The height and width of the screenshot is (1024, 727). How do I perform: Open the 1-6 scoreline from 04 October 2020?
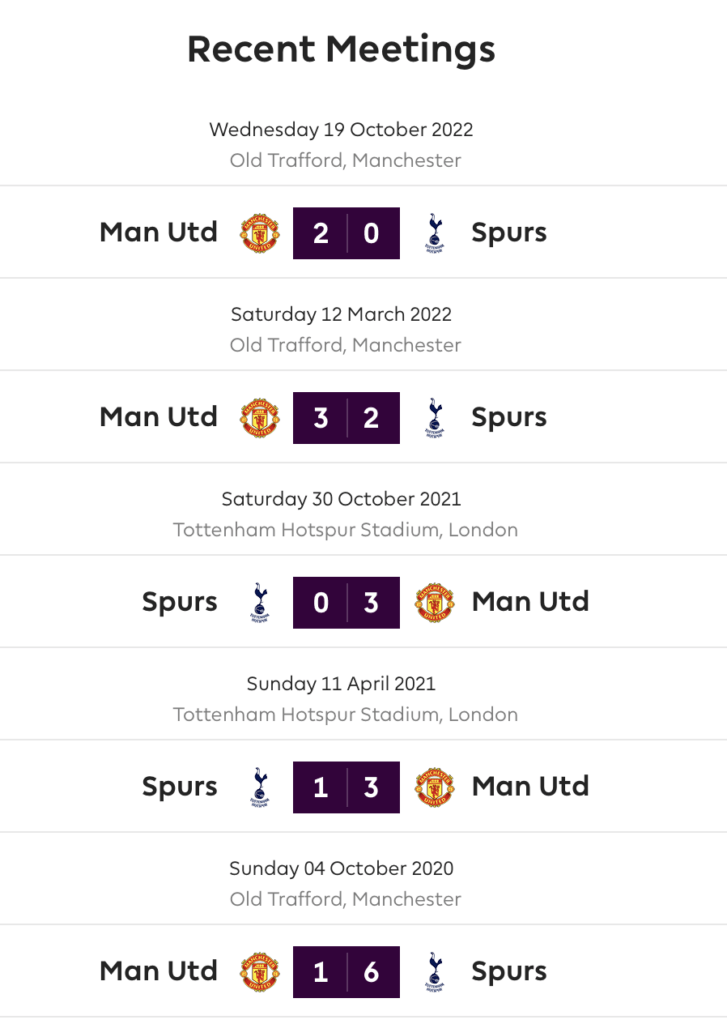[346, 972]
